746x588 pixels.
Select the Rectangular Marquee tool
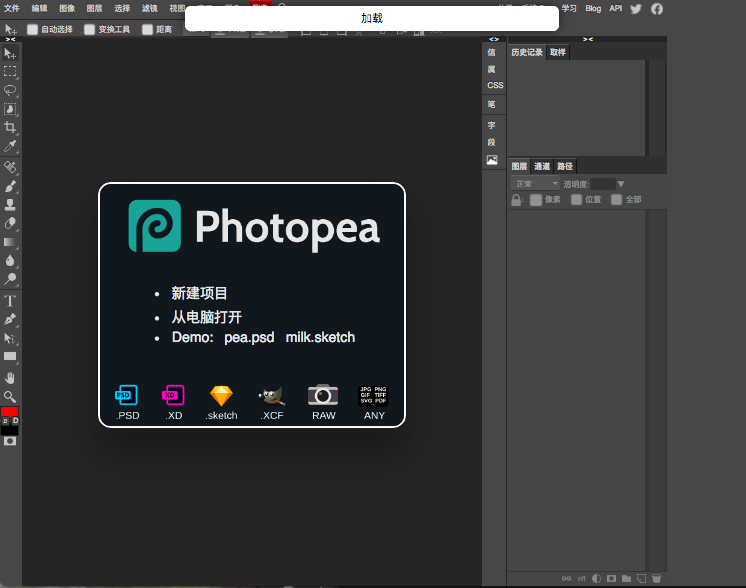tap(10, 72)
